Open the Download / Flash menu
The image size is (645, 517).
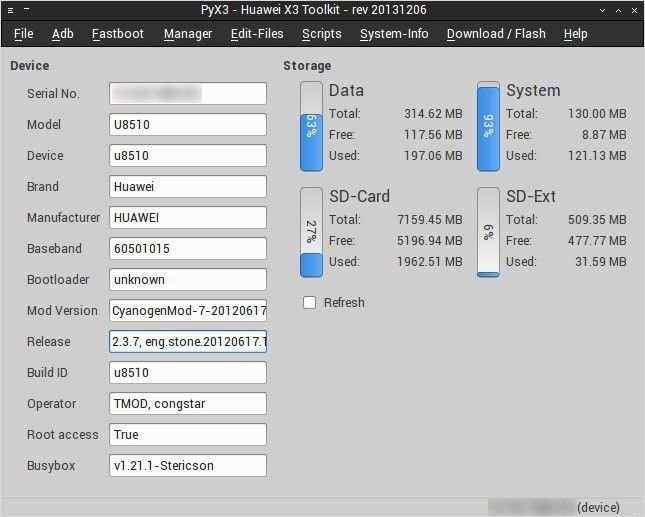point(496,34)
